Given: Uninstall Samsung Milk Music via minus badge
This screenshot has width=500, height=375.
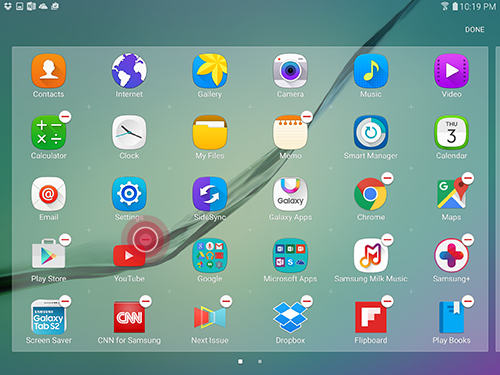Looking at the screenshot, I should pyautogui.click(x=387, y=240).
